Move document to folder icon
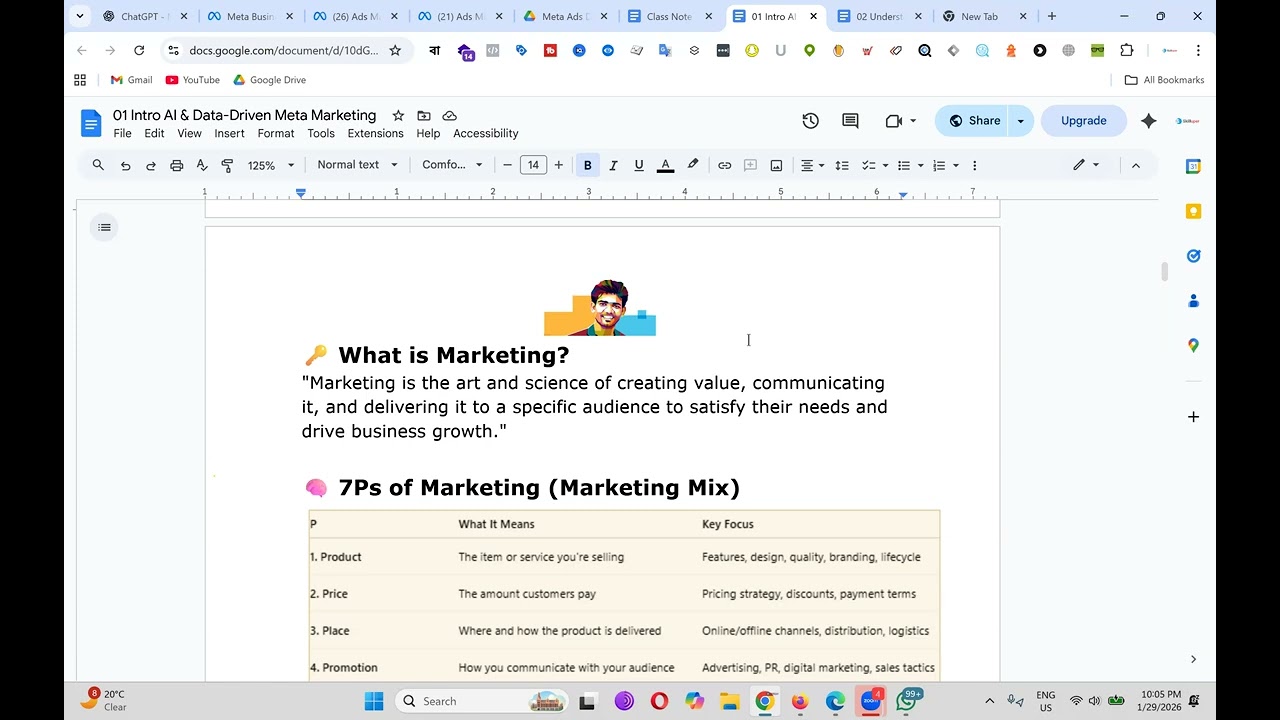 coord(424,116)
